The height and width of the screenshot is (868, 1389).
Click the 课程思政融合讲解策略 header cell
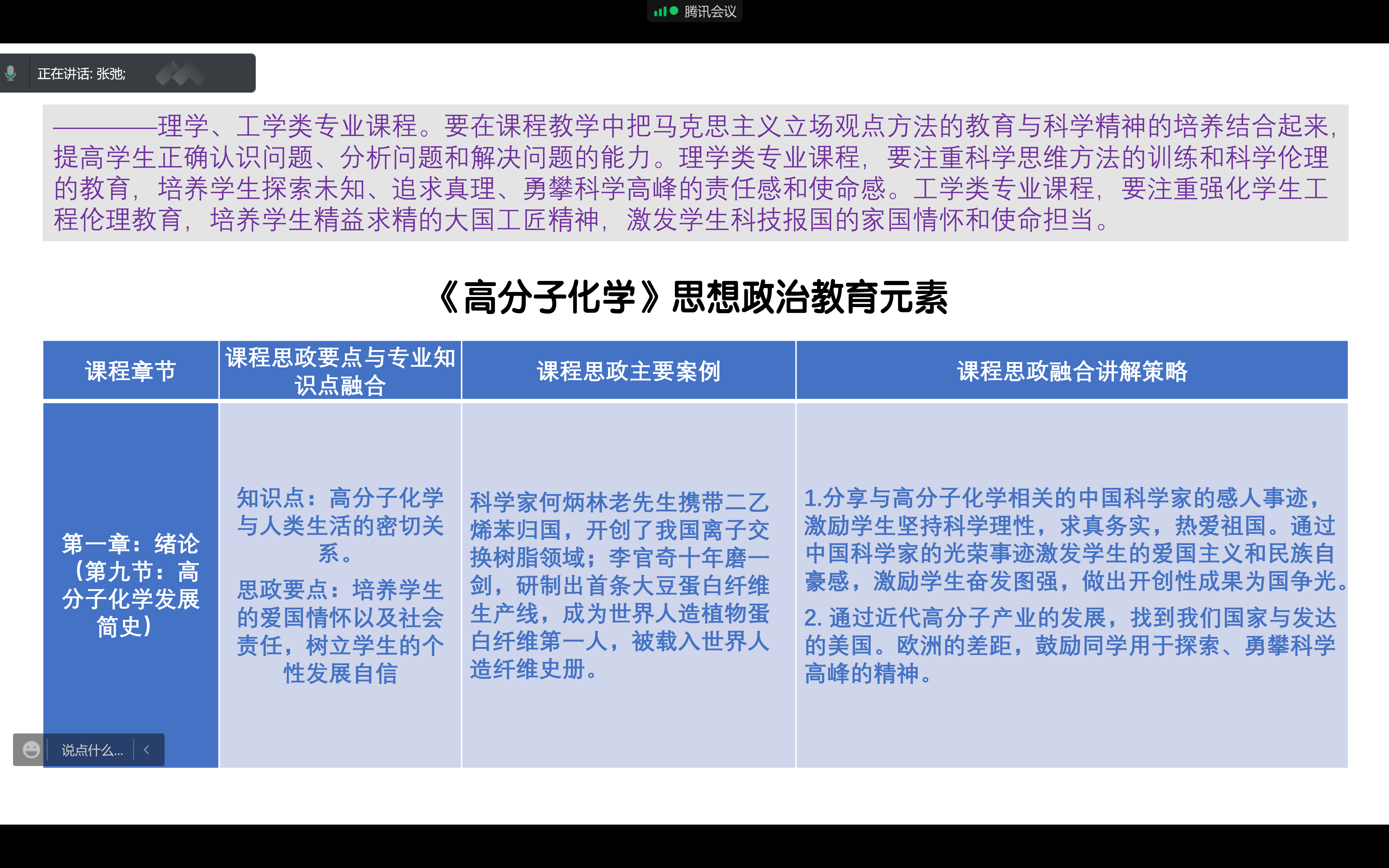tap(1072, 371)
